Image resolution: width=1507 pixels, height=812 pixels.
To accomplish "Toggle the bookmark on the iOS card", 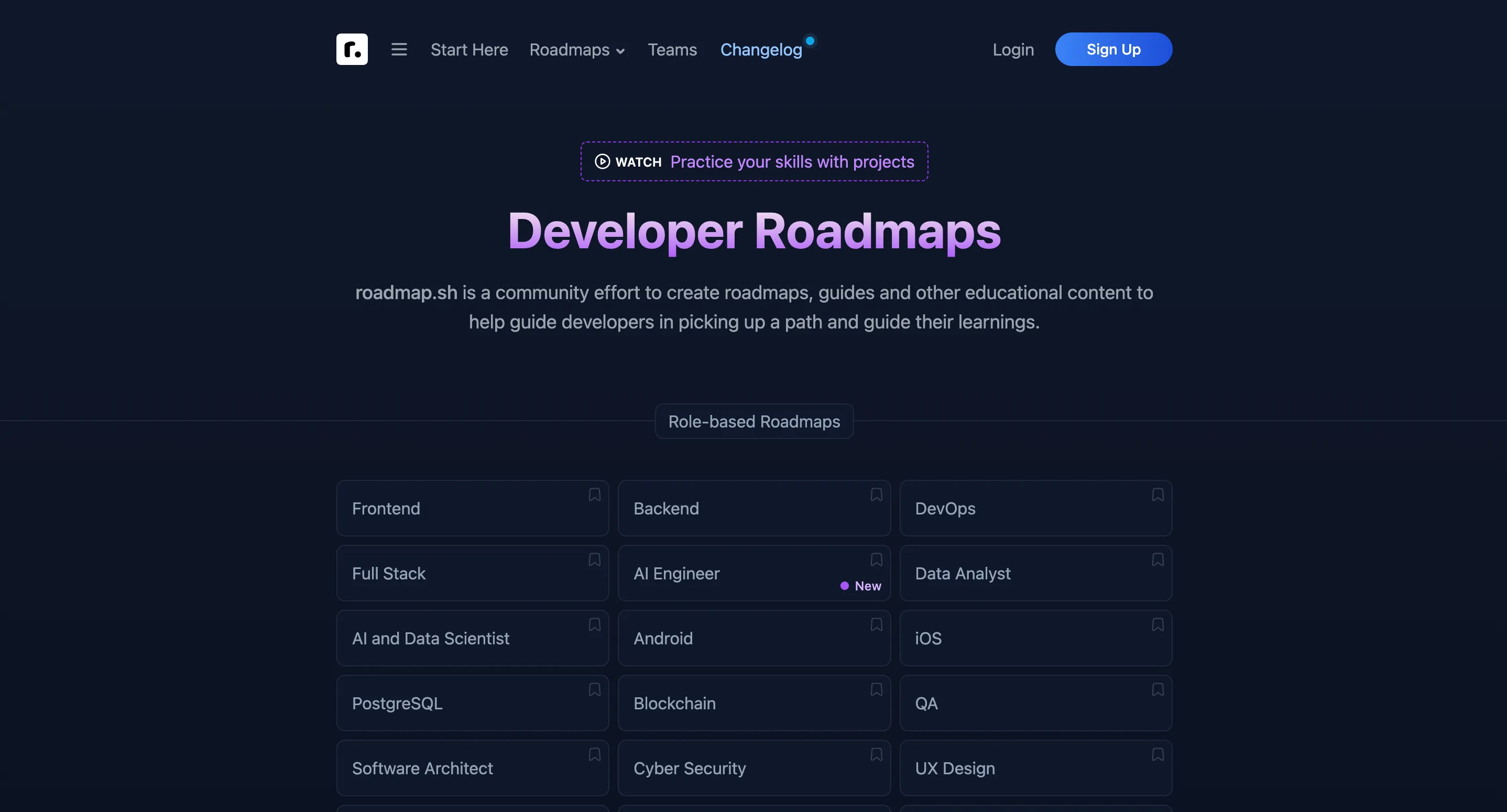I will click(x=1157, y=624).
